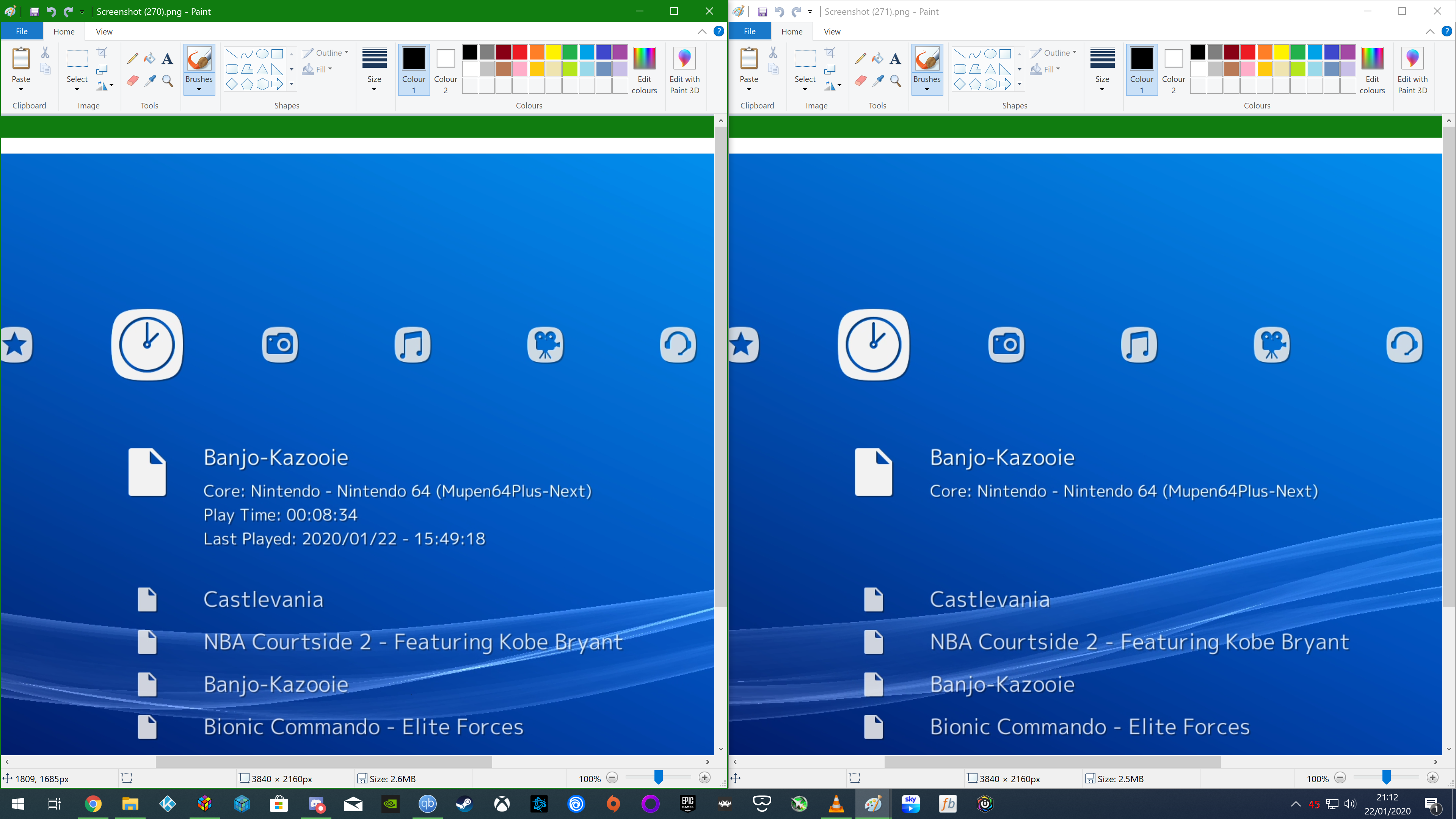Show hidden system tray icons chevron
The image size is (1456, 819).
point(1296,804)
